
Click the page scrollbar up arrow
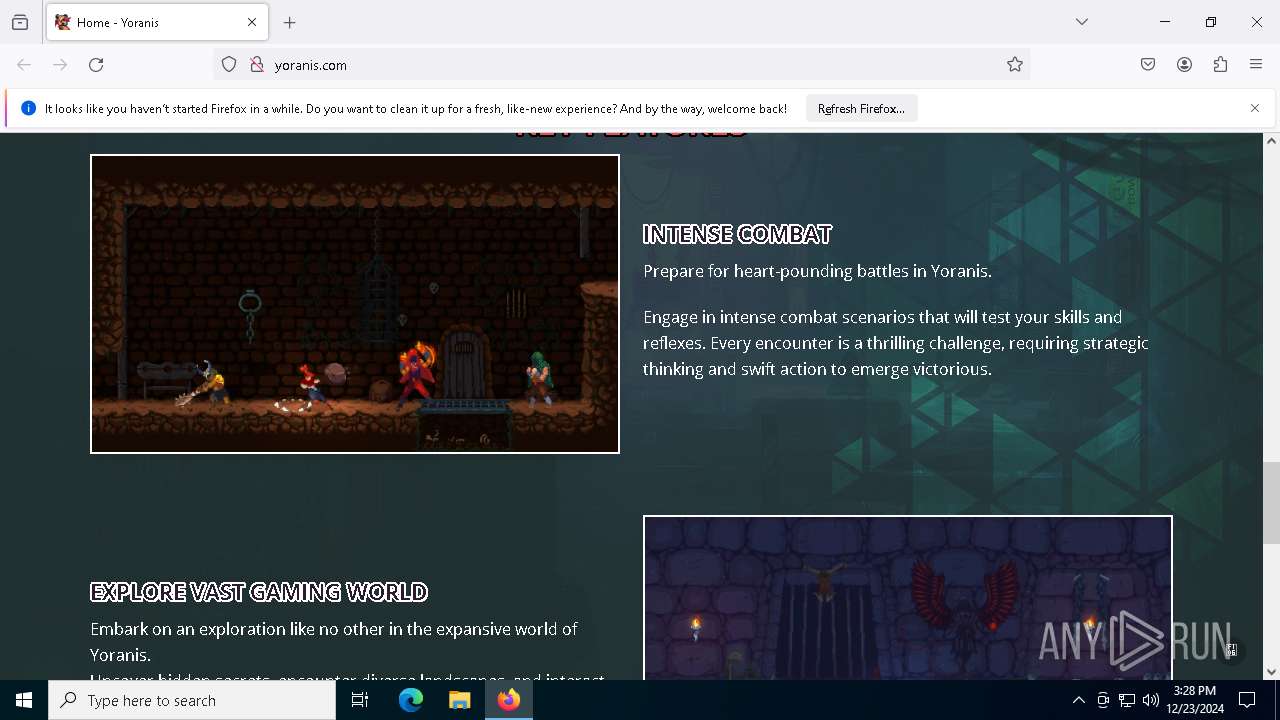1271,141
